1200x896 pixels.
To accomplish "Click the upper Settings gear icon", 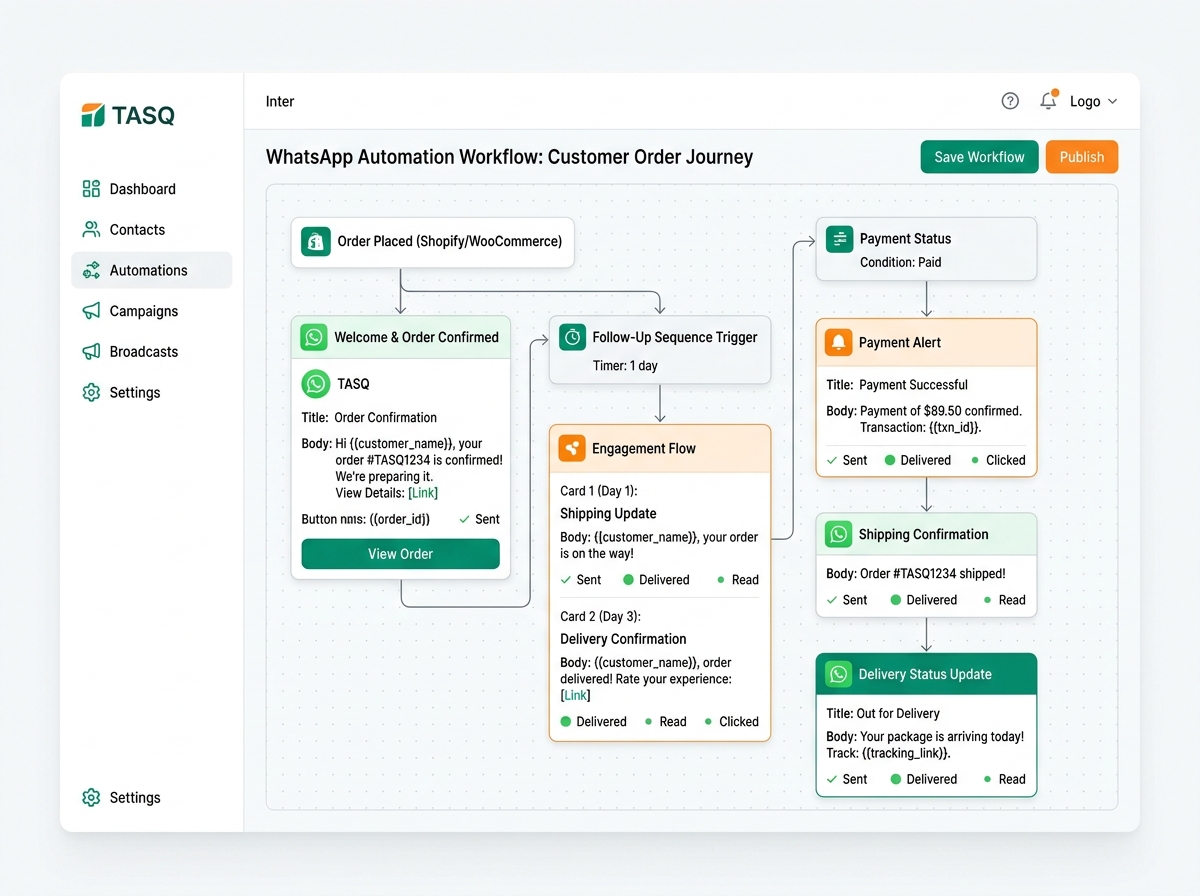I will point(91,393).
